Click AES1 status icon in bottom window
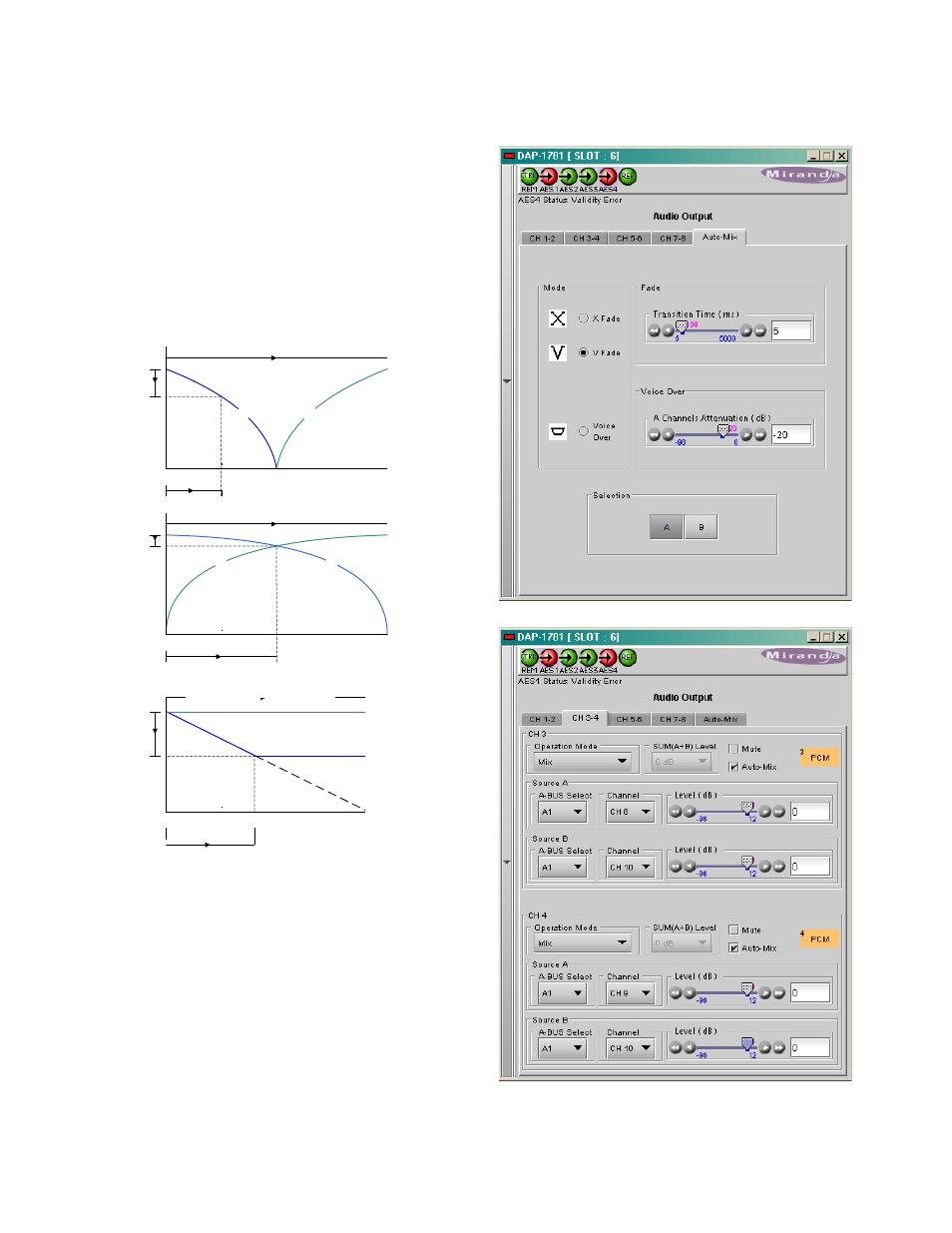This screenshot has height=1233, width=952. coord(549,658)
